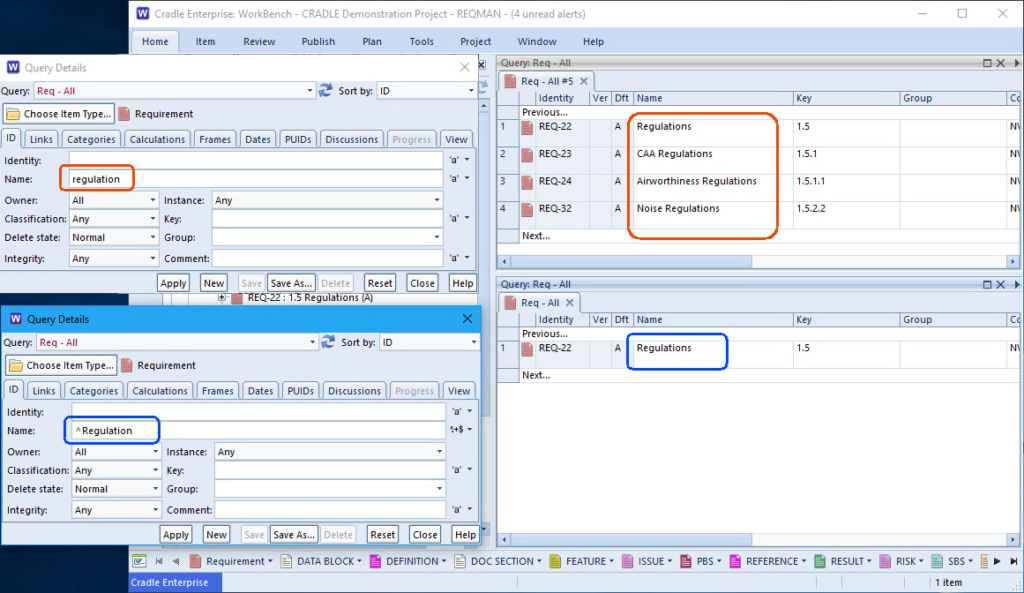Click the refresh icon in the upper Query Details dialog
1024x593 pixels.
click(x=326, y=91)
